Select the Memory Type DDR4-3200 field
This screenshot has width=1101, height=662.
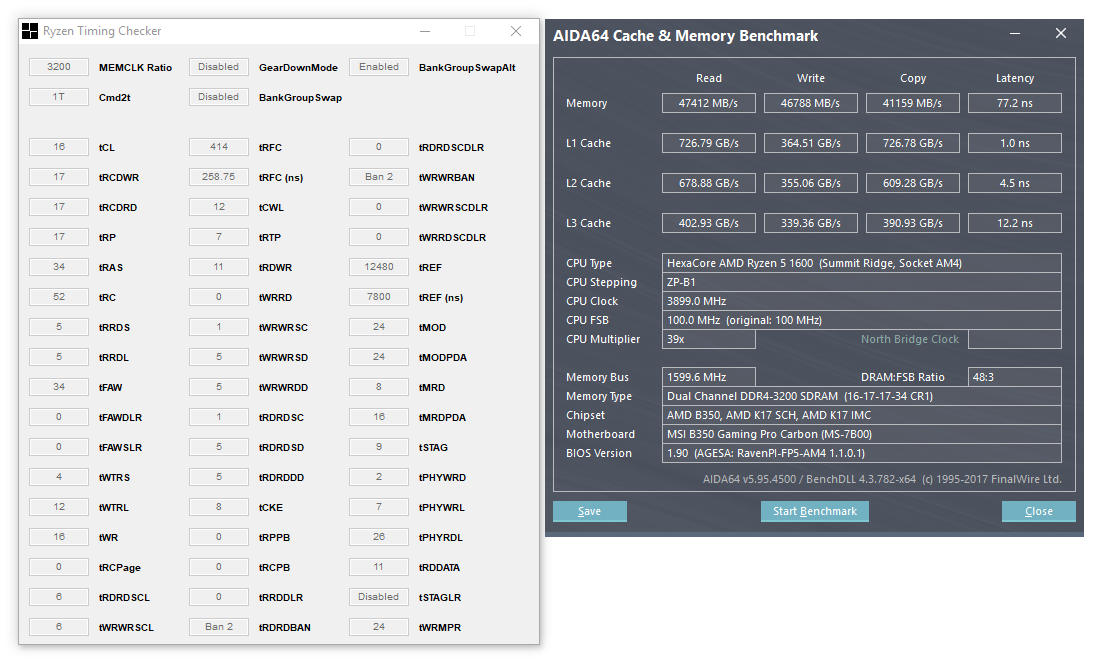pos(862,396)
